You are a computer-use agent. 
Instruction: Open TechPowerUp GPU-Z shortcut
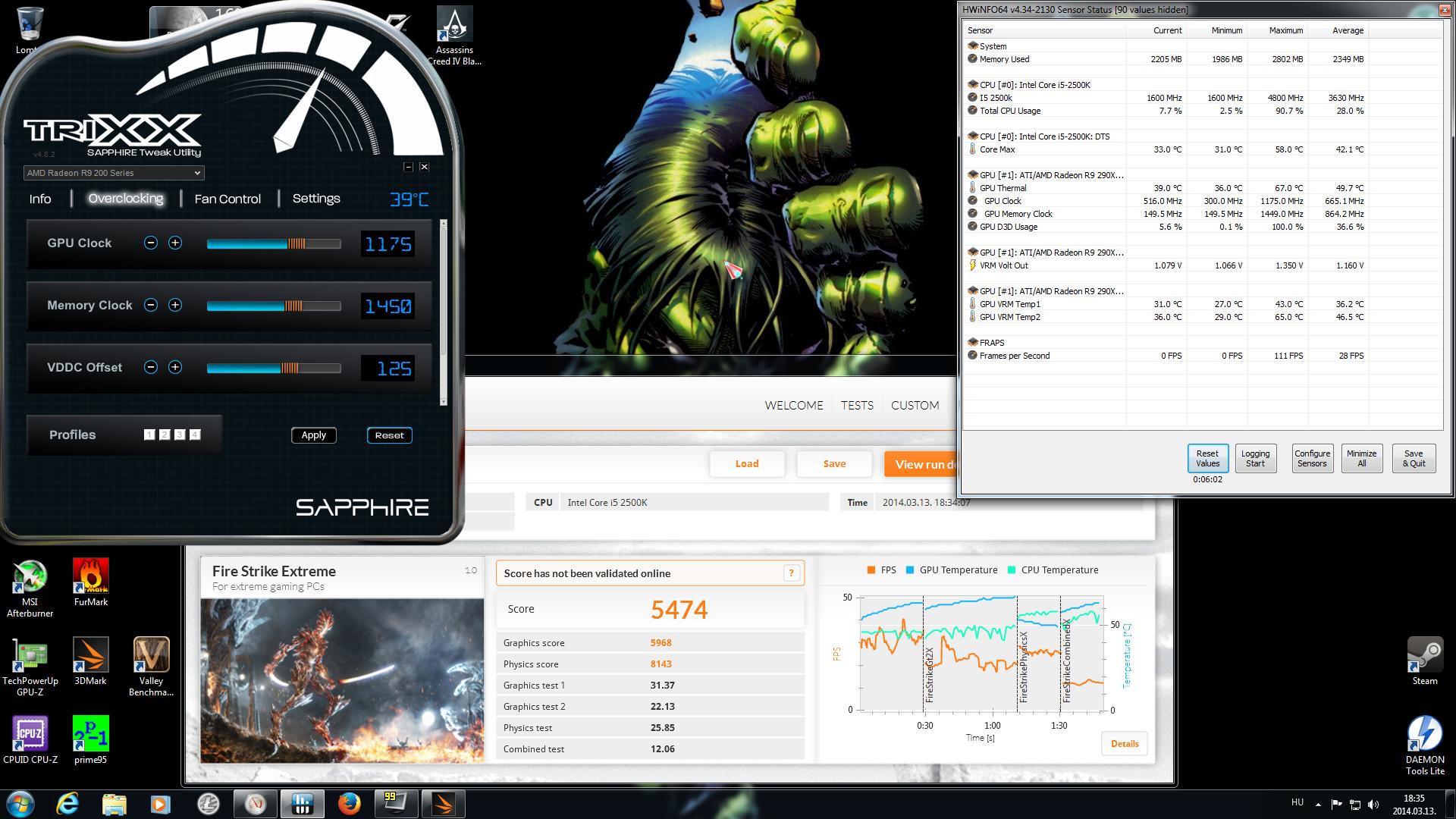click(x=30, y=667)
